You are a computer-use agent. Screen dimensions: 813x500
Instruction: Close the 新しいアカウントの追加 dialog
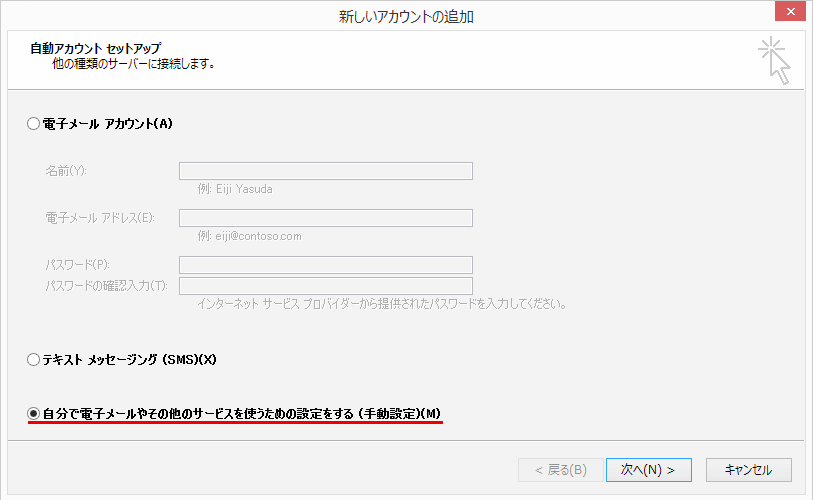[x=790, y=11]
